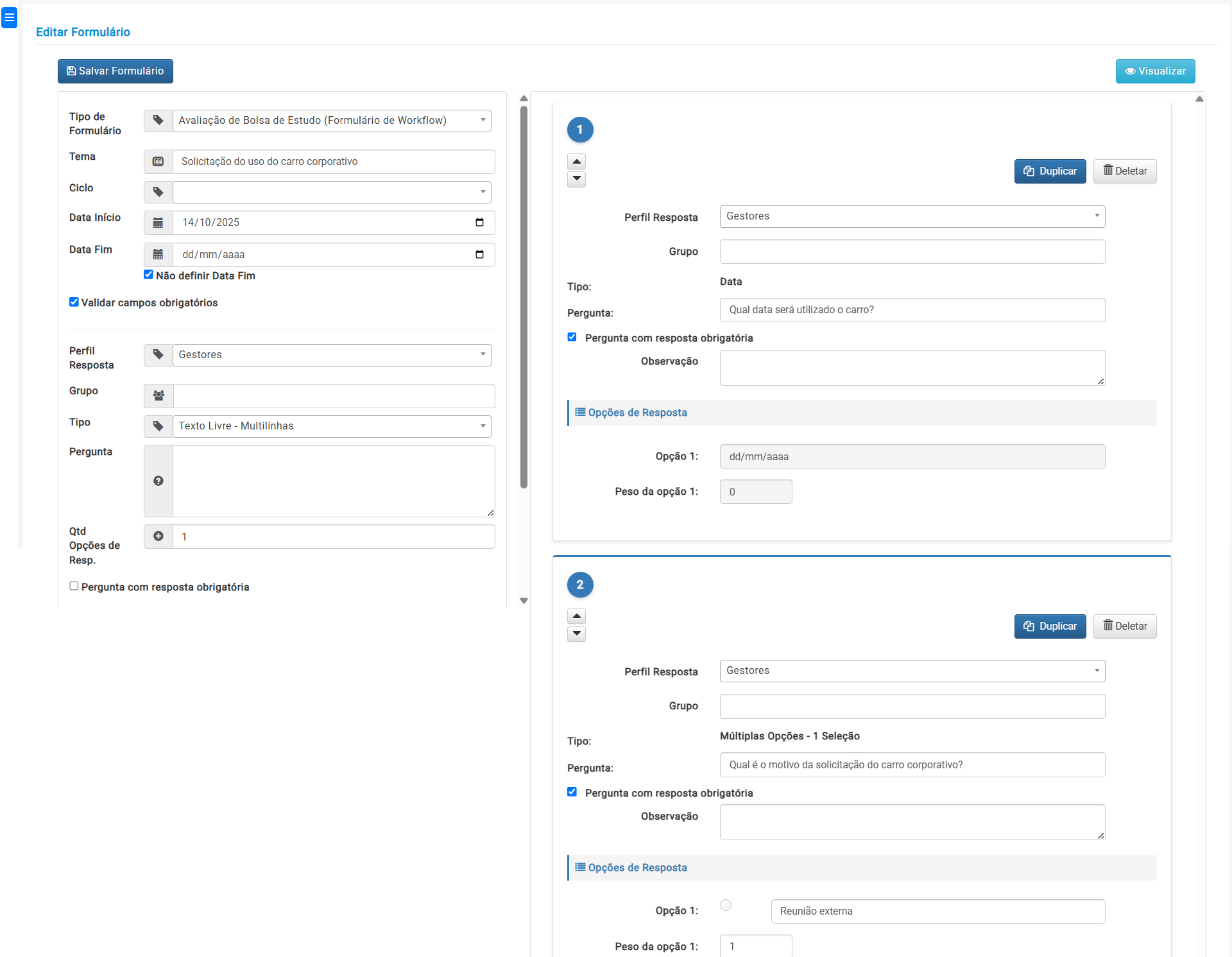Click Salvar Formulário button
Screen dimensions: 1232x957
pos(116,71)
